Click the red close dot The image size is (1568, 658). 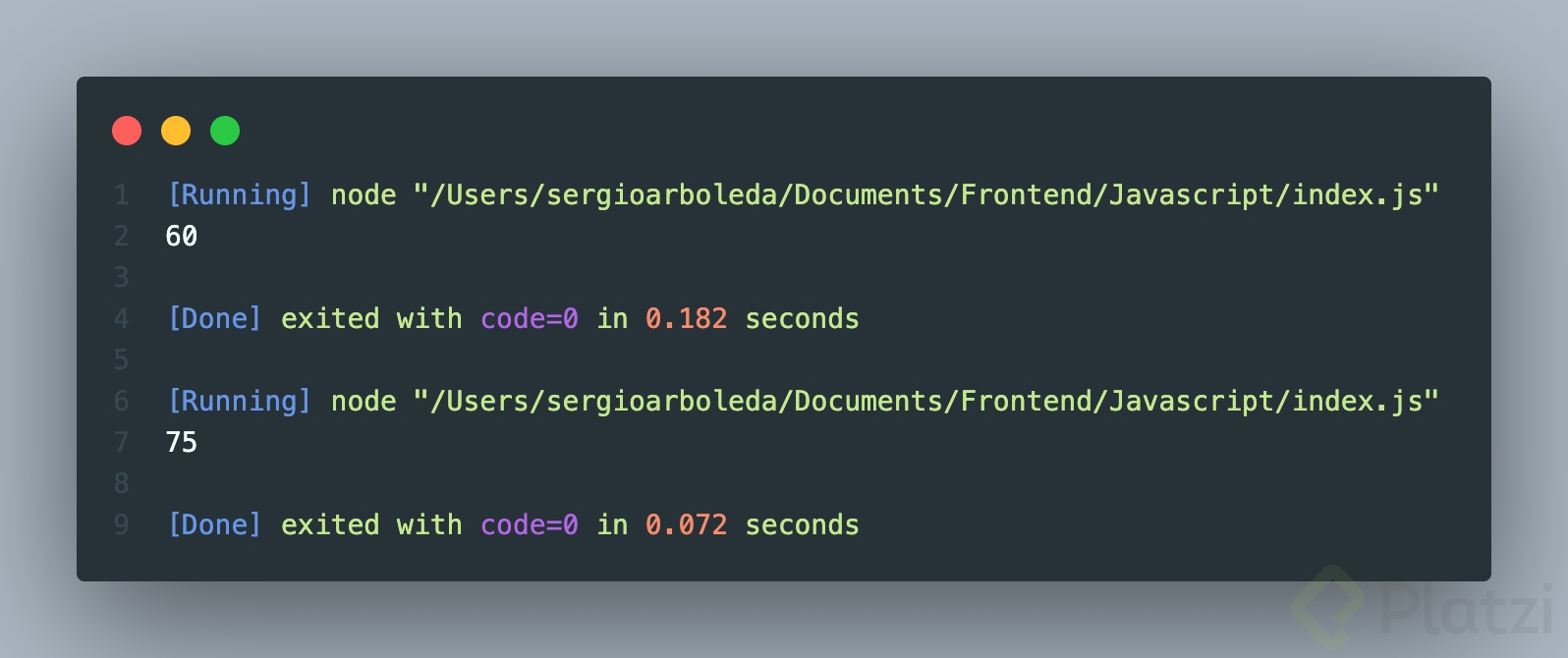pyautogui.click(x=127, y=131)
